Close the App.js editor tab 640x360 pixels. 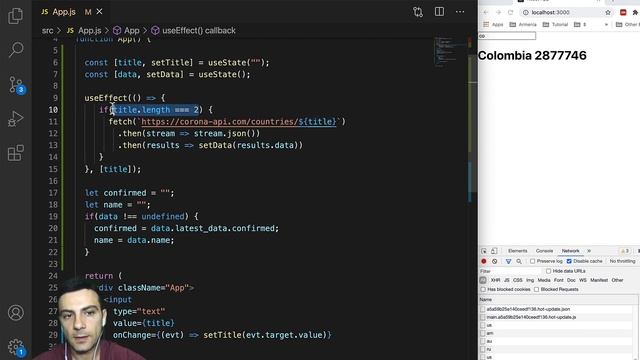(x=99, y=12)
